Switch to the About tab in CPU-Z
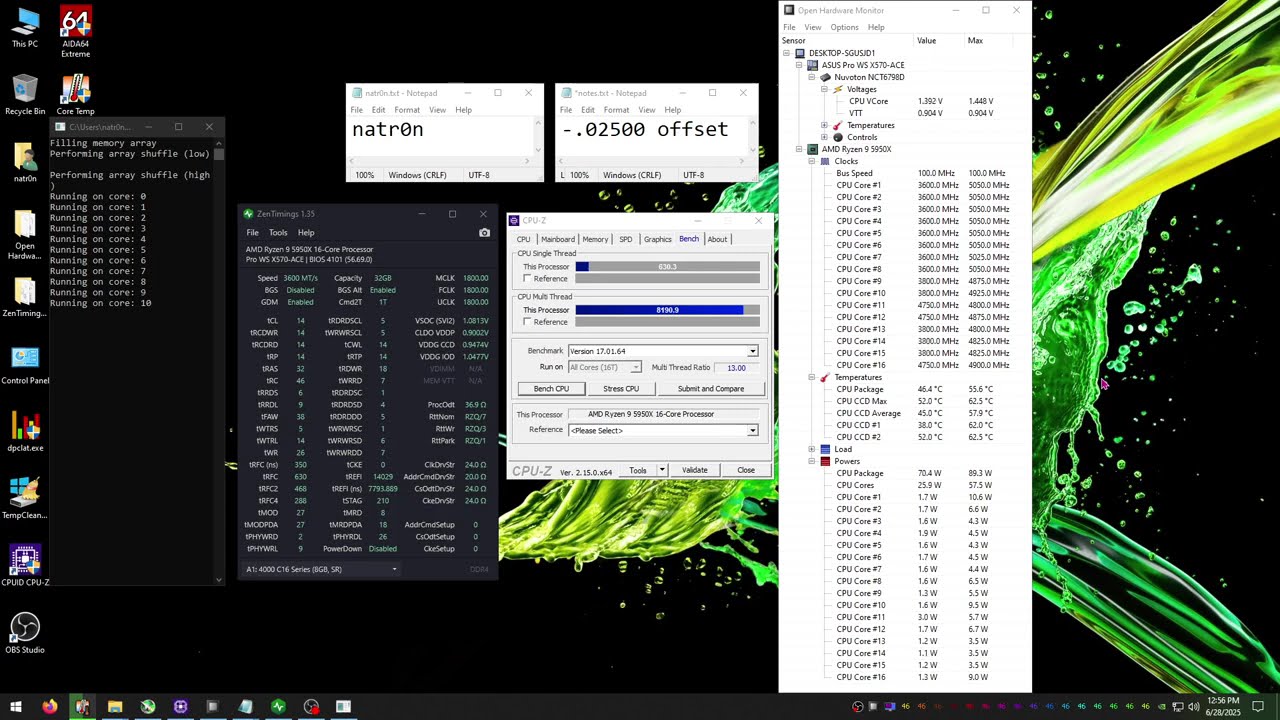Viewport: 1280px width, 720px height. (x=717, y=239)
